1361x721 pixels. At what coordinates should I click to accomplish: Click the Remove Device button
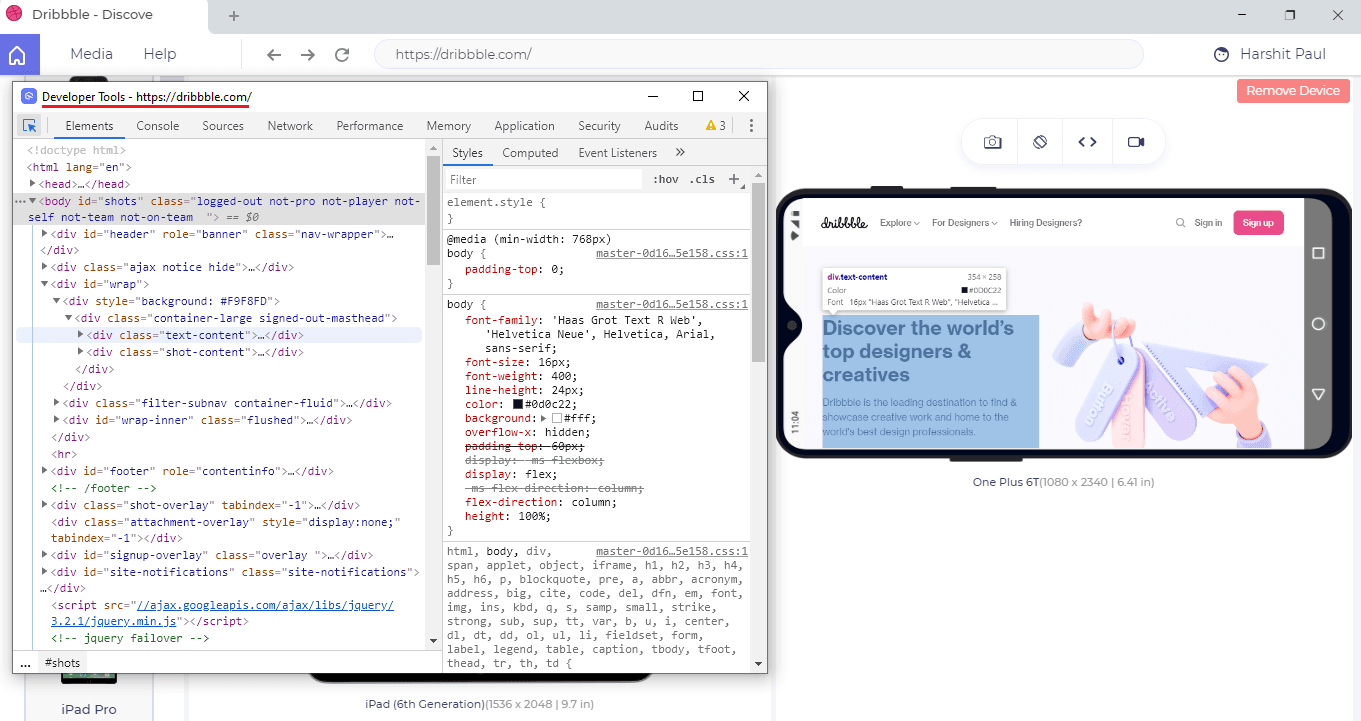click(x=1292, y=90)
